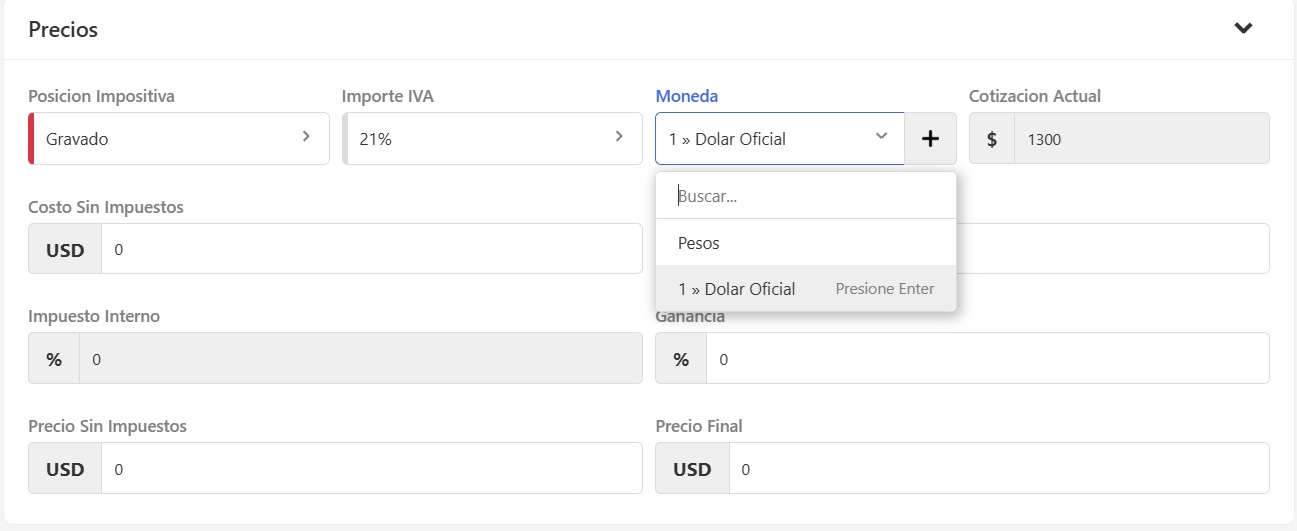Click the Buscar search field

click(805, 196)
